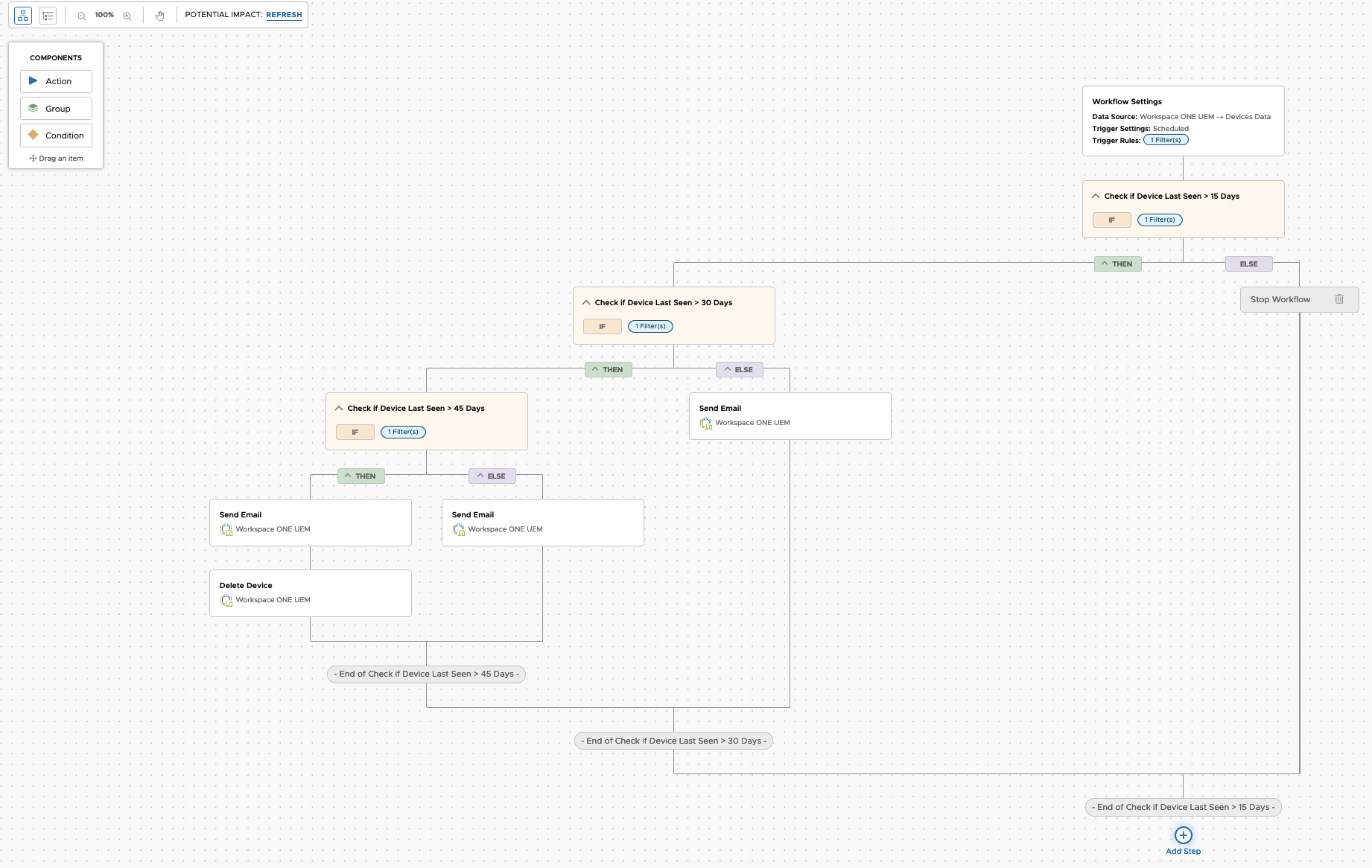Viewport: 1372px width, 868px height.
Task: Click the green Group component icon
Action: coord(33,107)
